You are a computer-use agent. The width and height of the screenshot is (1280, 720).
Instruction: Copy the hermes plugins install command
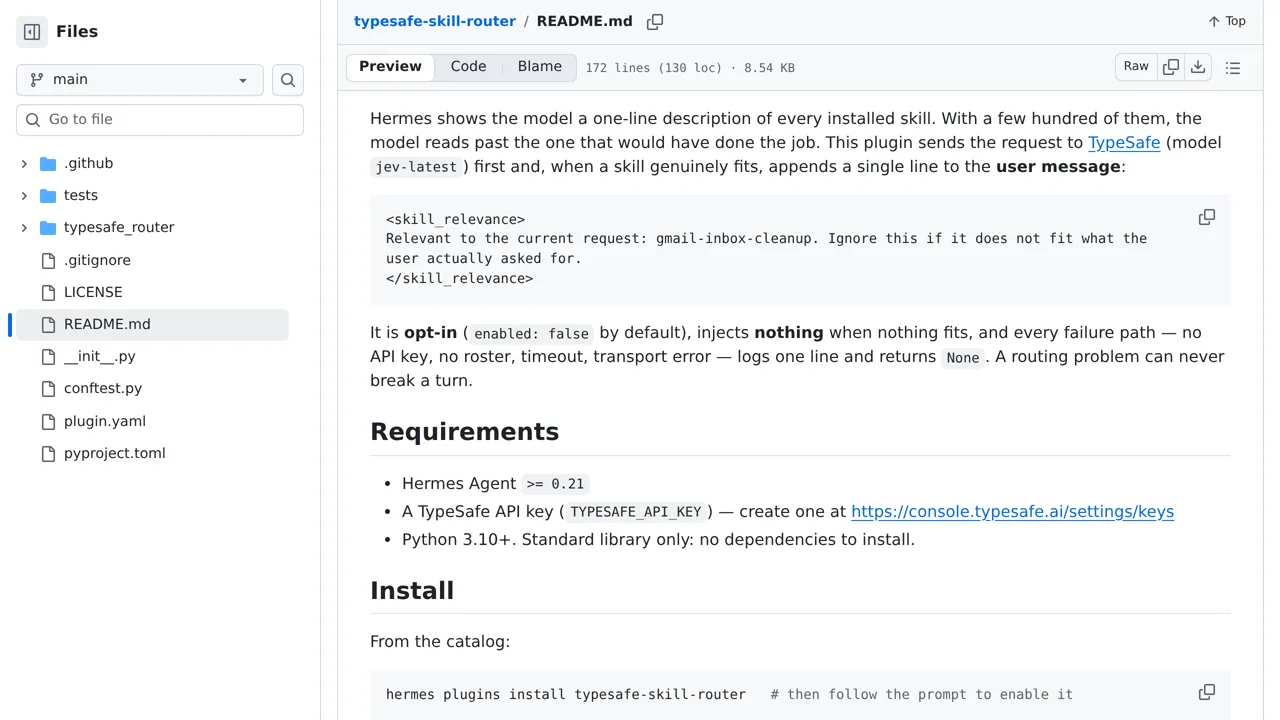point(1207,693)
